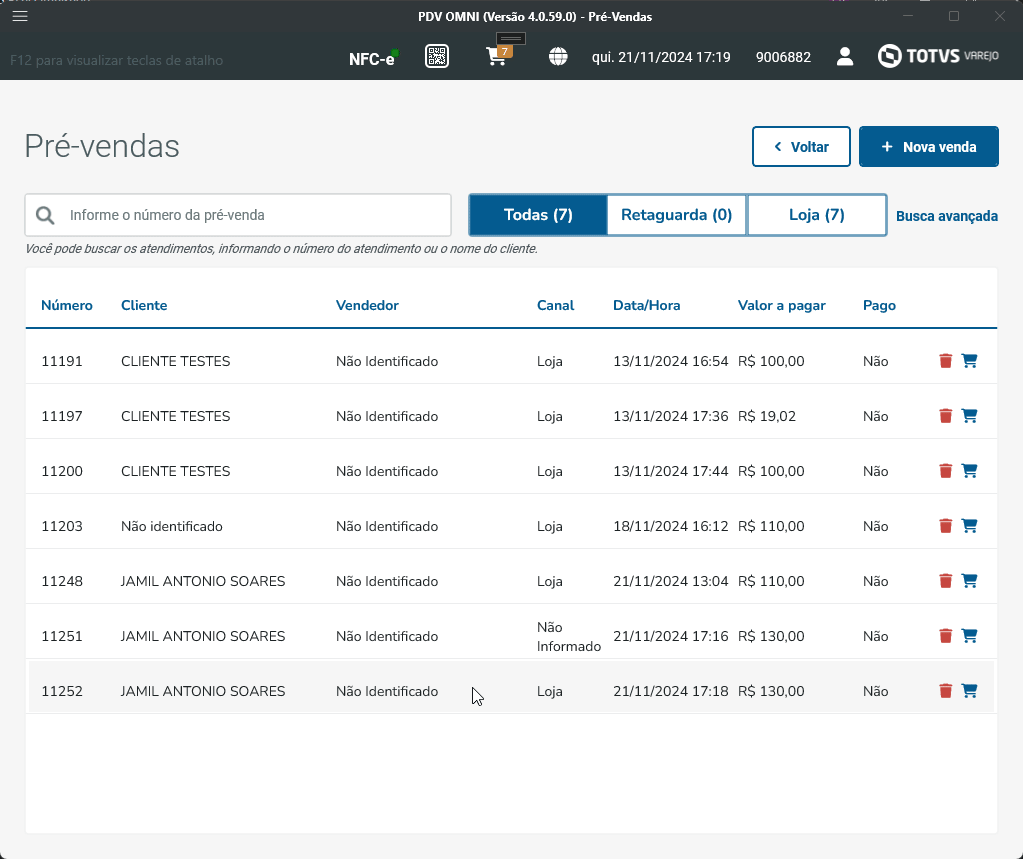1023x859 pixels.
Task: Click date 18/11/2024 16:12
Action: point(670,526)
